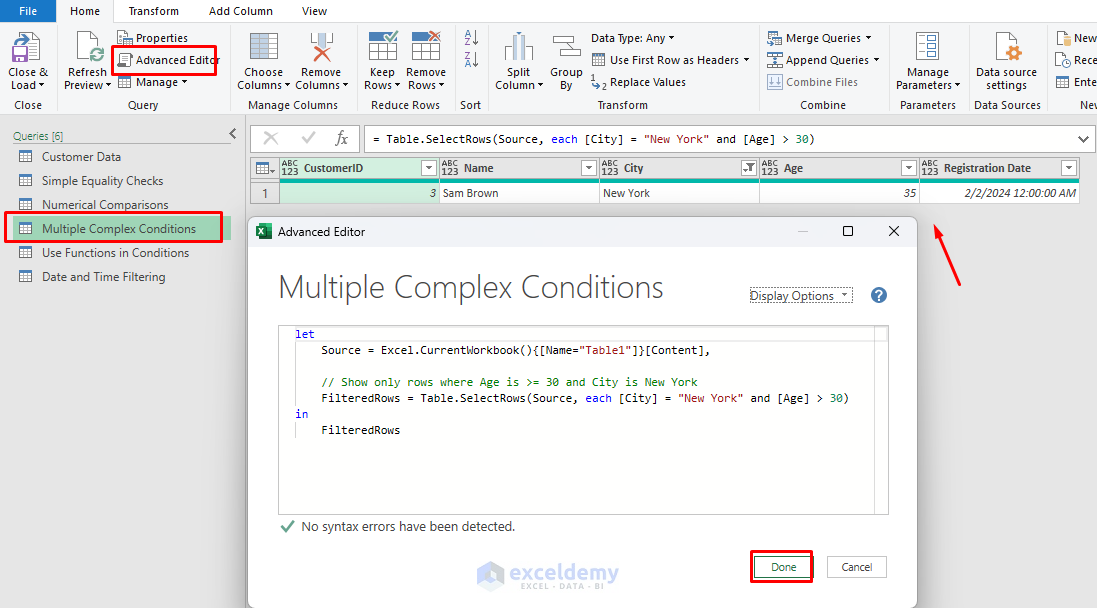The width and height of the screenshot is (1097, 608).
Task: Click the Remove Rows icon
Action: click(x=426, y=47)
